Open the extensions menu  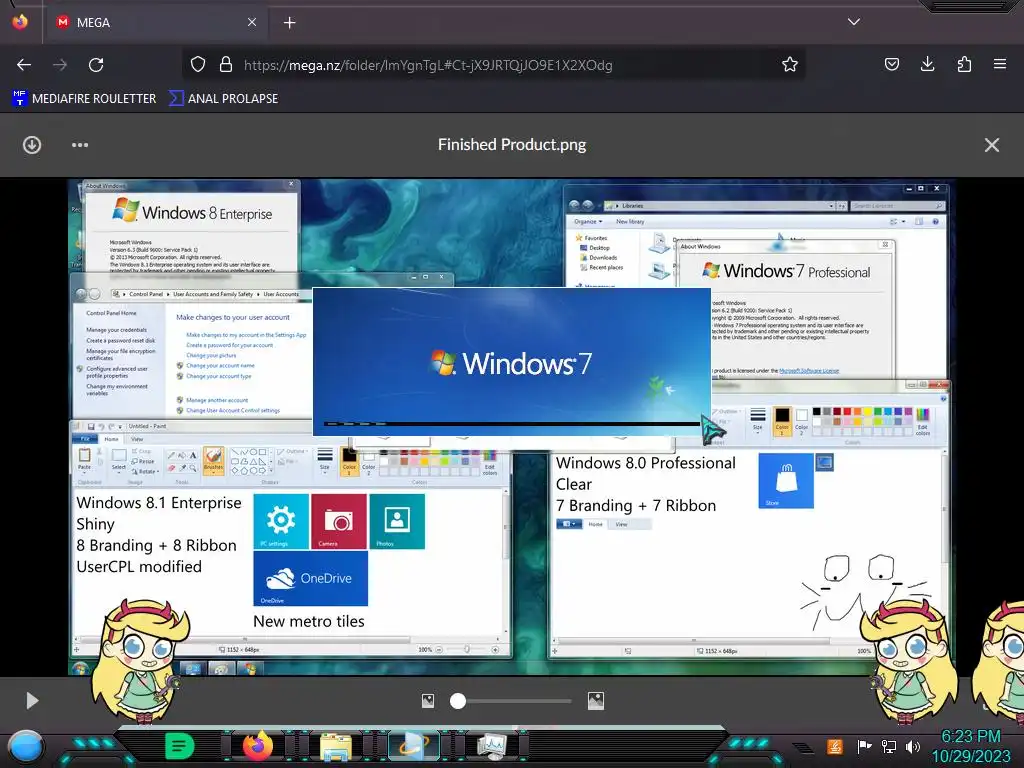[x=964, y=64]
